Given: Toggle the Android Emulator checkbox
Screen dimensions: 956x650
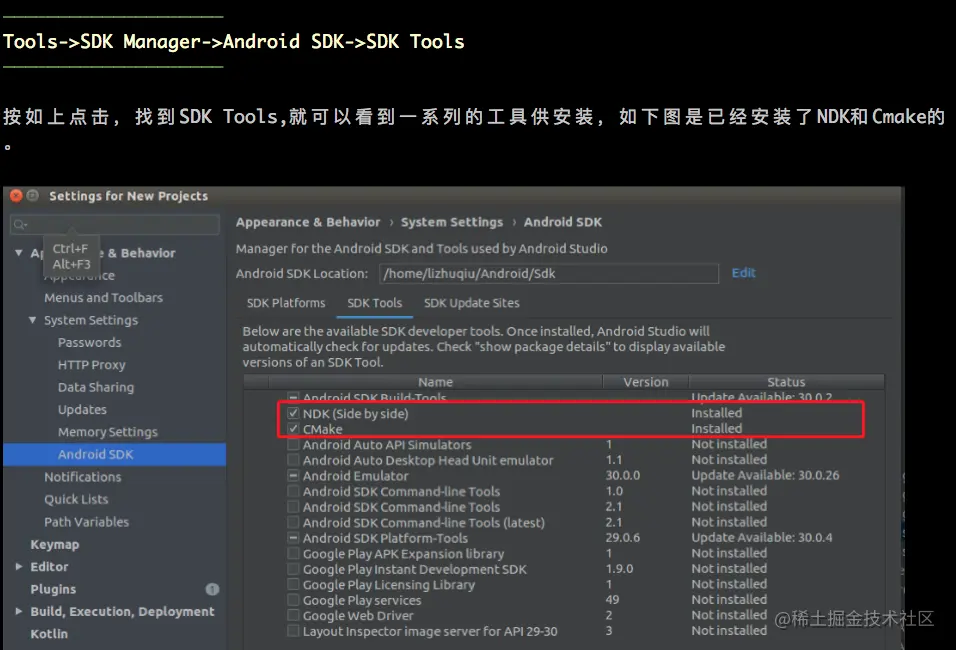Looking at the screenshot, I should (x=293, y=476).
